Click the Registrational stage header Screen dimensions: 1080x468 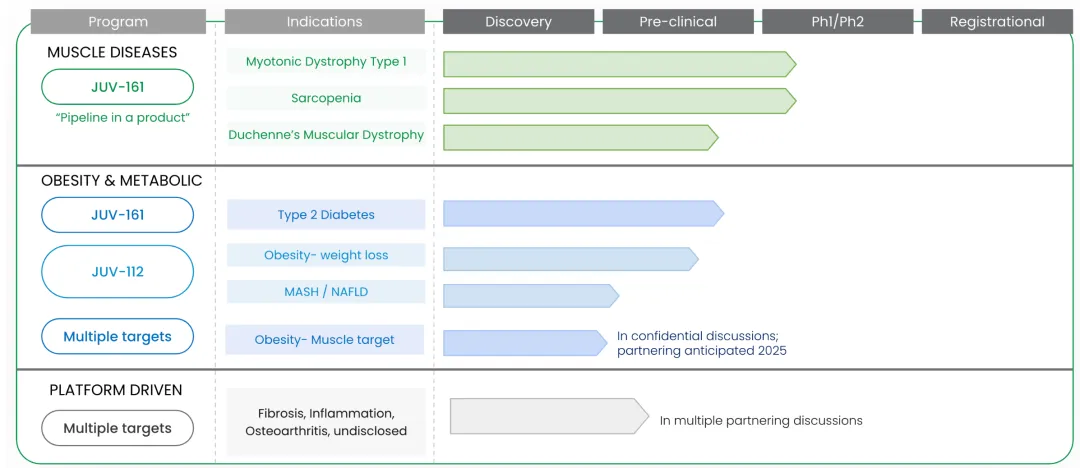[x=997, y=22]
